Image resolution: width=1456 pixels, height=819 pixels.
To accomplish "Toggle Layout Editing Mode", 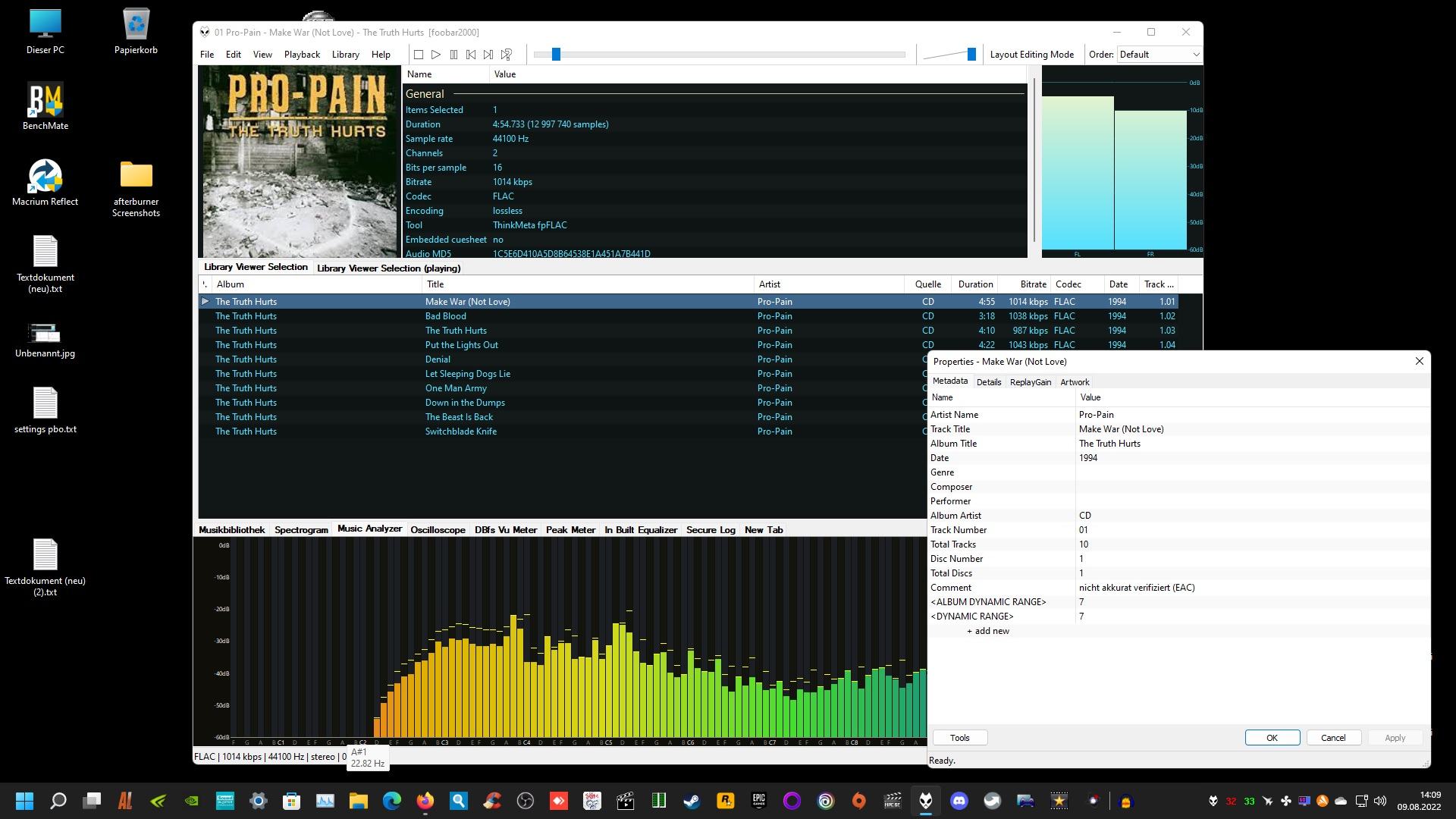I will coord(1031,55).
